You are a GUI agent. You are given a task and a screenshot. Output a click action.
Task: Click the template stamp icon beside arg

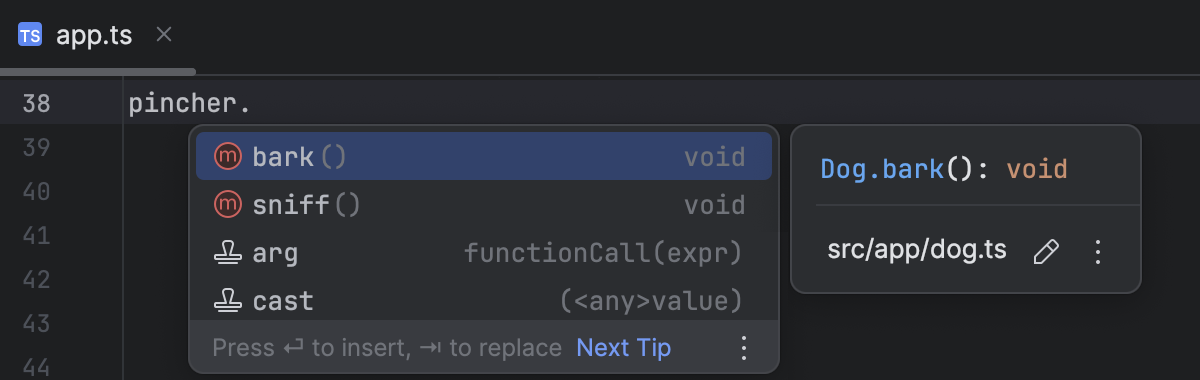tap(228, 254)
